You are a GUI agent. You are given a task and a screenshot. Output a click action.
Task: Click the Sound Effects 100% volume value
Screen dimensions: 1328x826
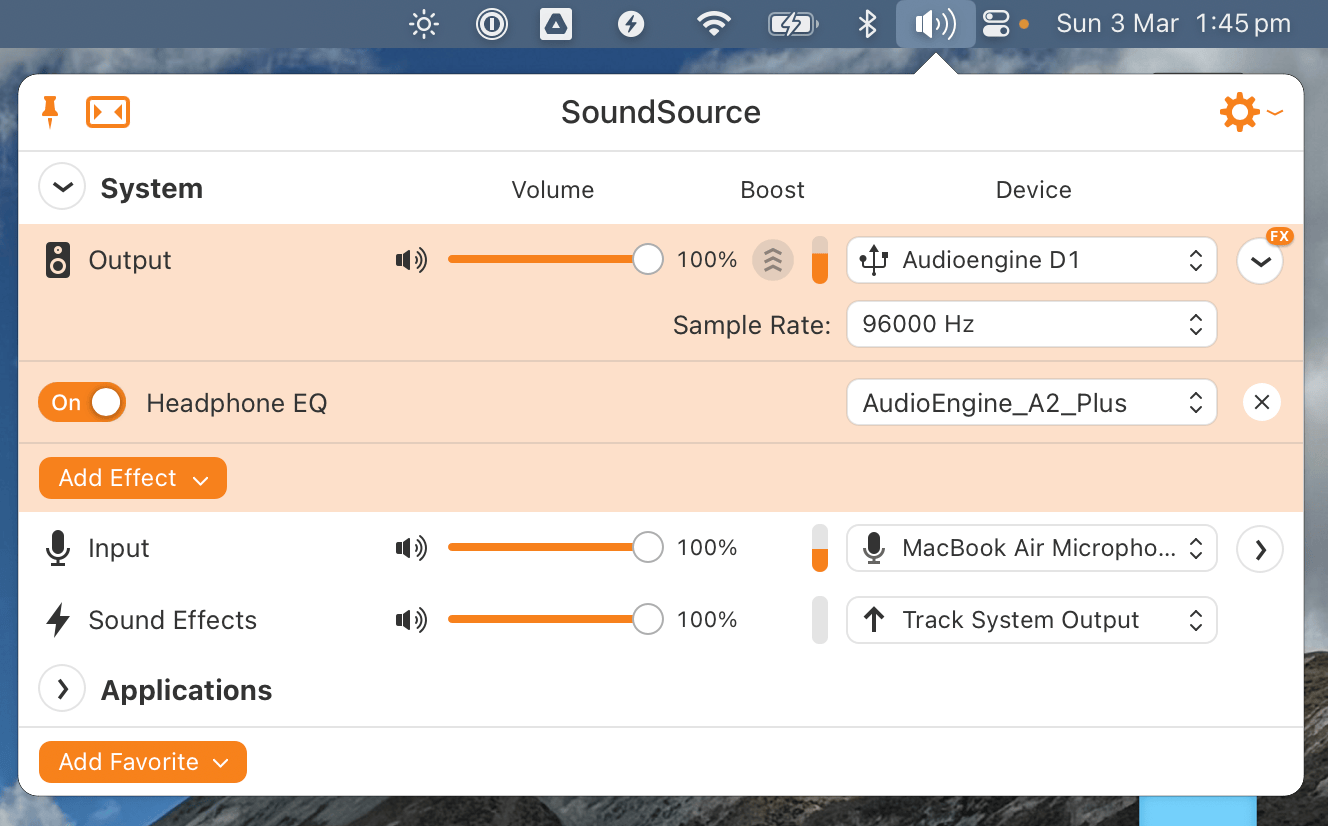click(707, 620)
